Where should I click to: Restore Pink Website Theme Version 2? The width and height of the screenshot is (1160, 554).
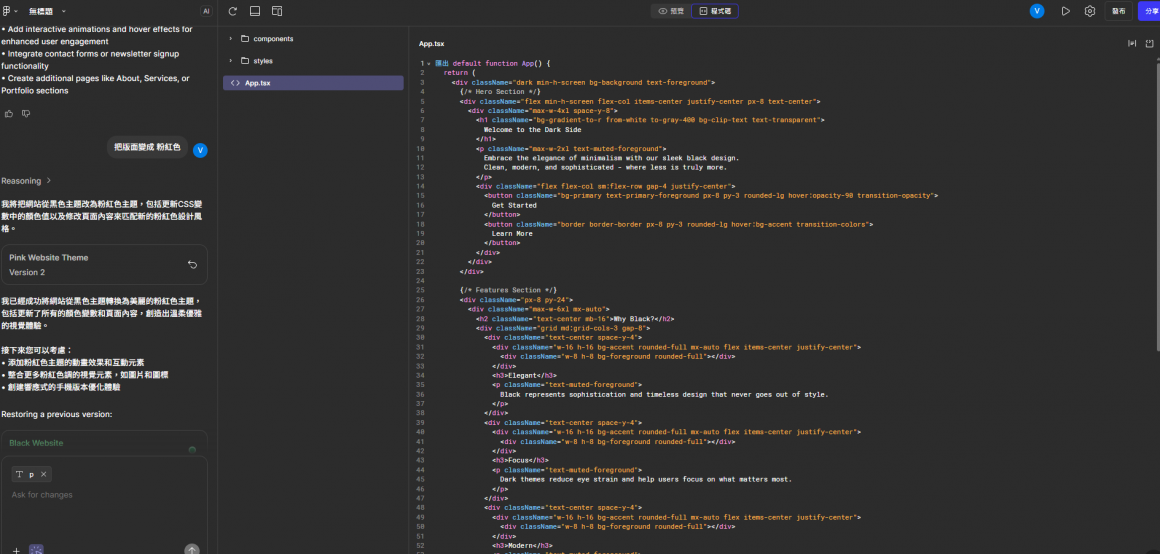[192, 265]
